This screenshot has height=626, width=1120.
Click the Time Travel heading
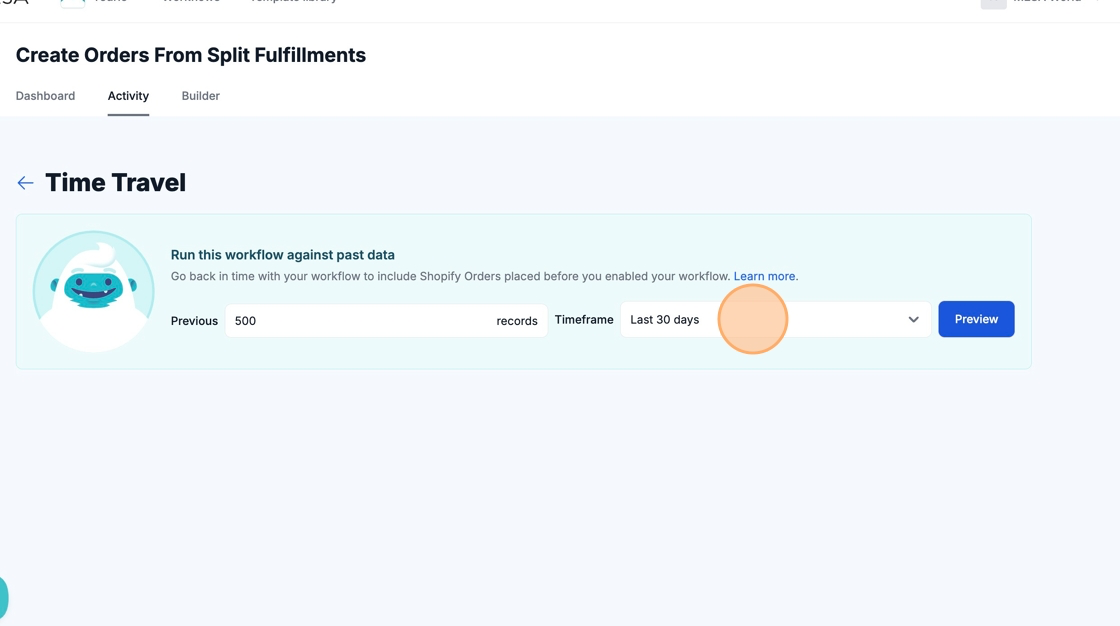click(115, 183)
